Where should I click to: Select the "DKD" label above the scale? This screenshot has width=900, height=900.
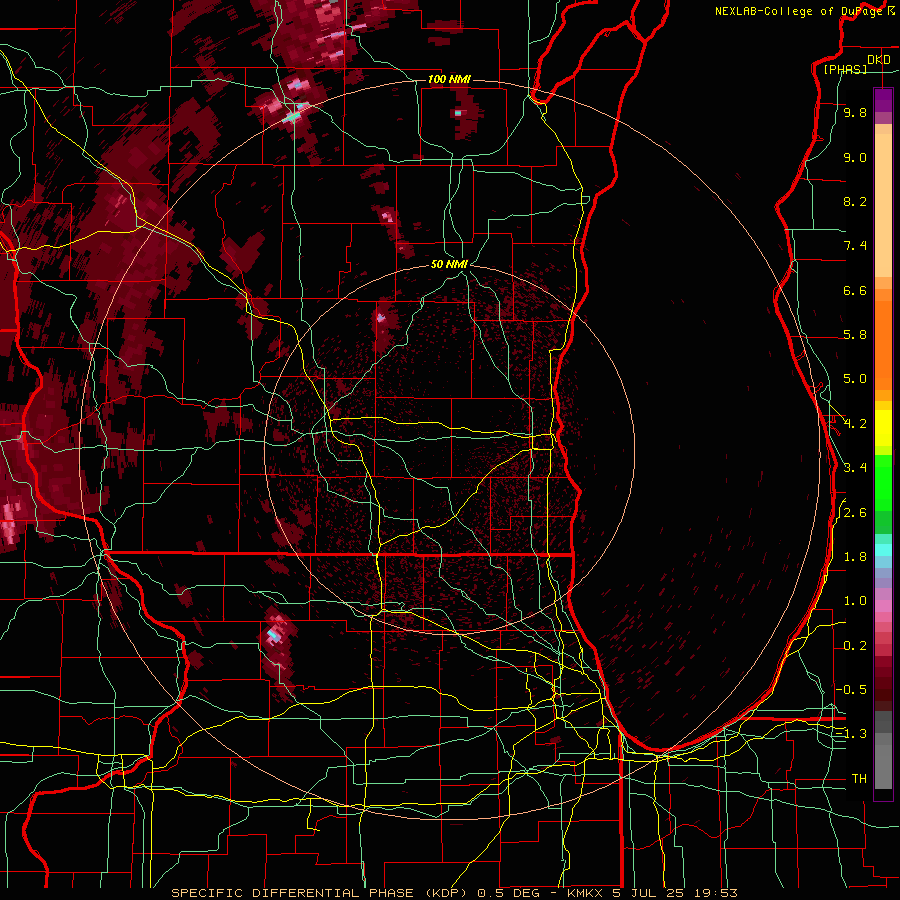879,60
